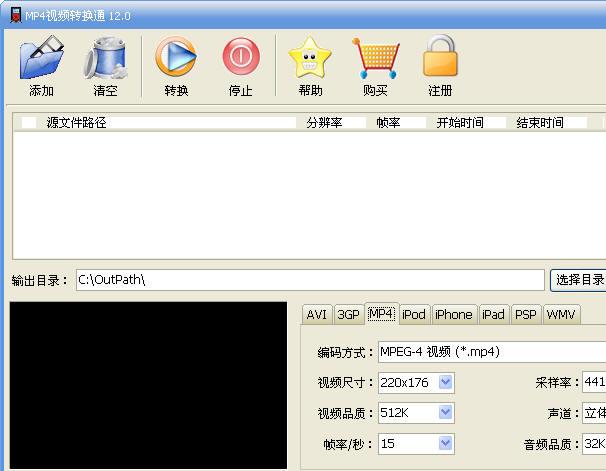Image resolution: width=606 pixels, height=471 pixels.
Task: Click the Register padlock icon
Action: [x=440, y=59]
